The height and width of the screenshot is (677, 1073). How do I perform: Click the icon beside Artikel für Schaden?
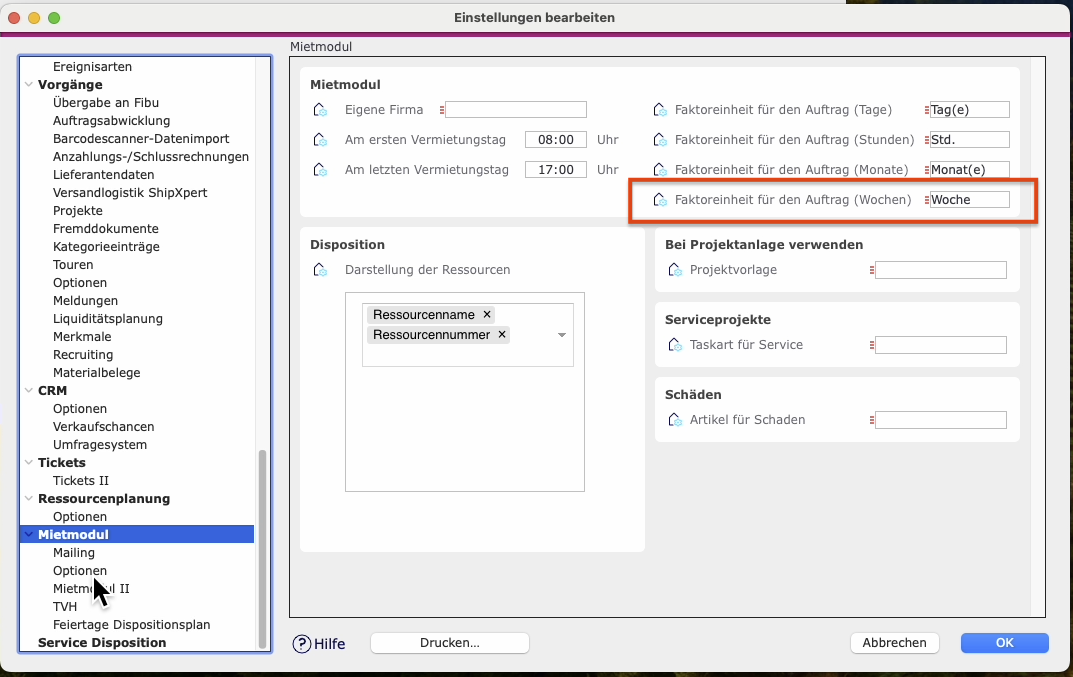click(x=675, y=420)
